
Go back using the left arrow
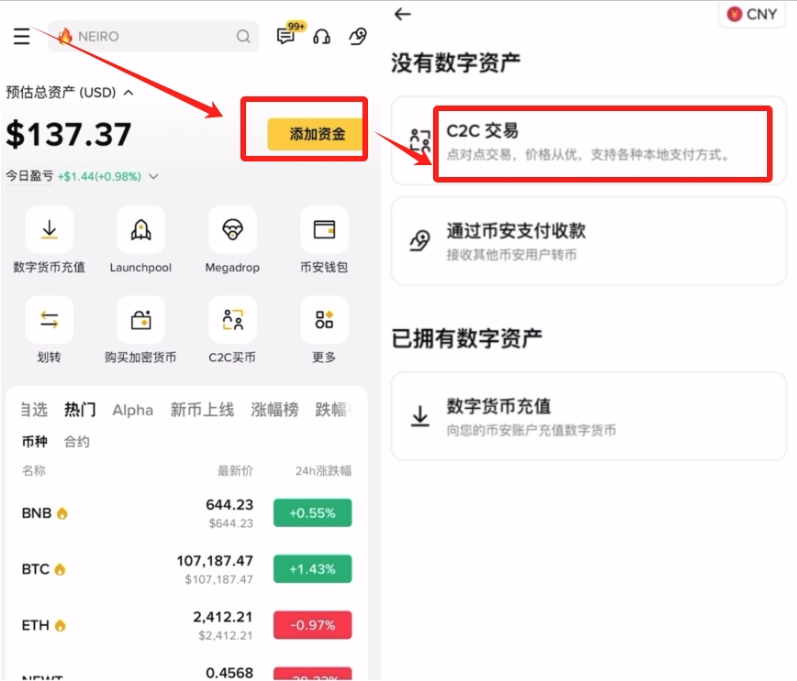pyautogui.click(x=403, y=14)
